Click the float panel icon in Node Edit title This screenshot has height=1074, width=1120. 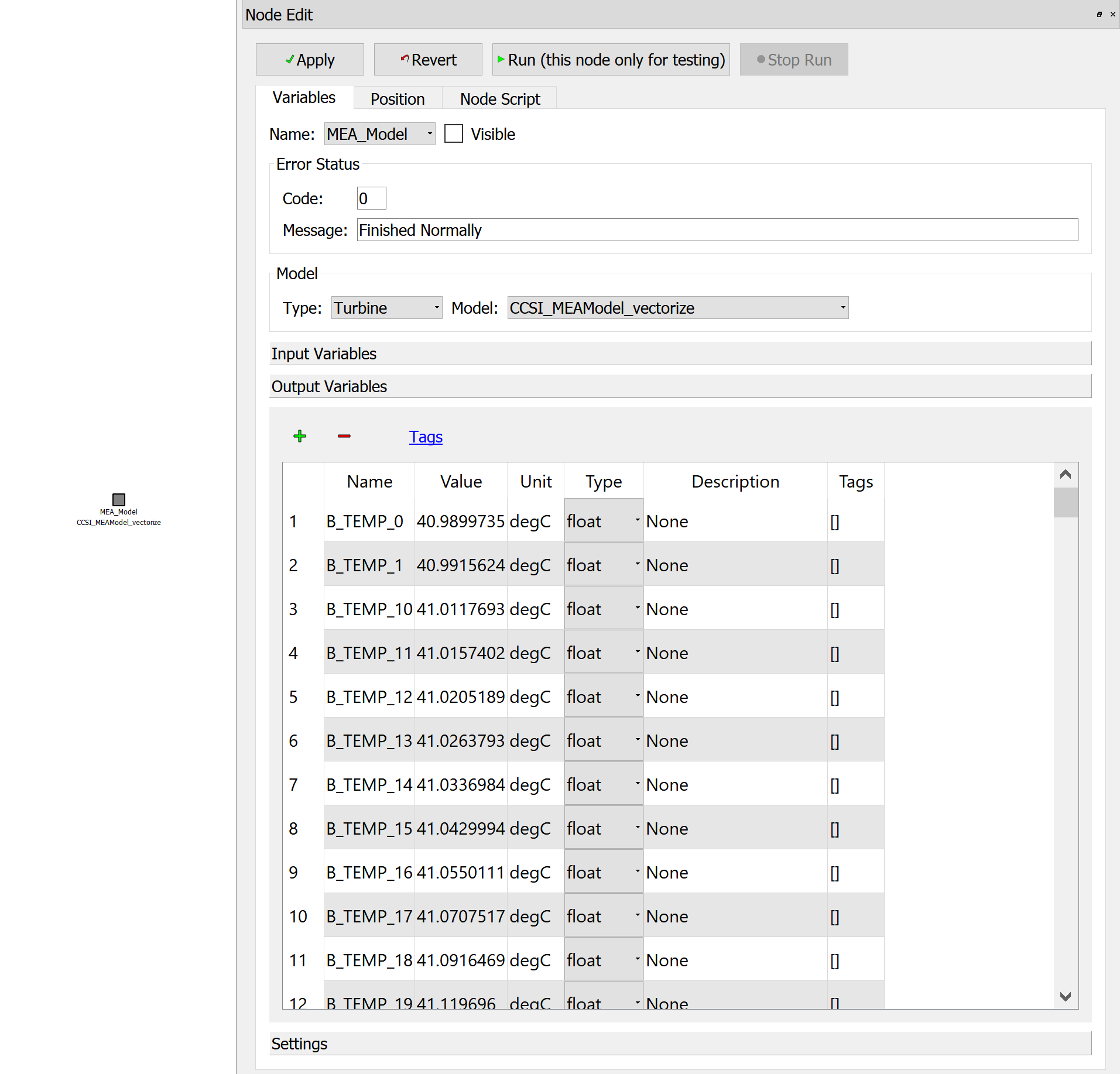[x=1099, y=14]
